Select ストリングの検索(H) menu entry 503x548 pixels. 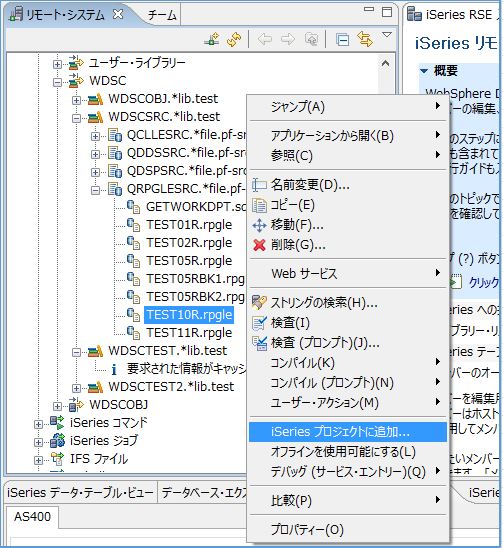coord(348,303)
